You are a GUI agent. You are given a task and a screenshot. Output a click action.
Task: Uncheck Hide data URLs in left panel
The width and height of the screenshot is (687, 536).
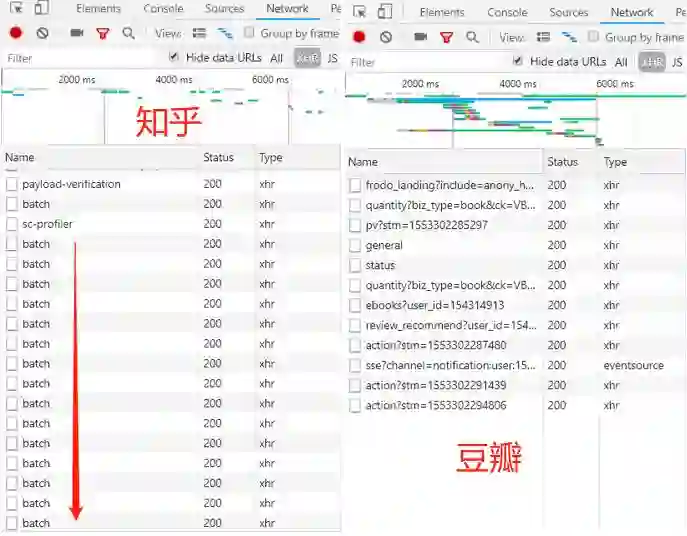click(174, 57)
